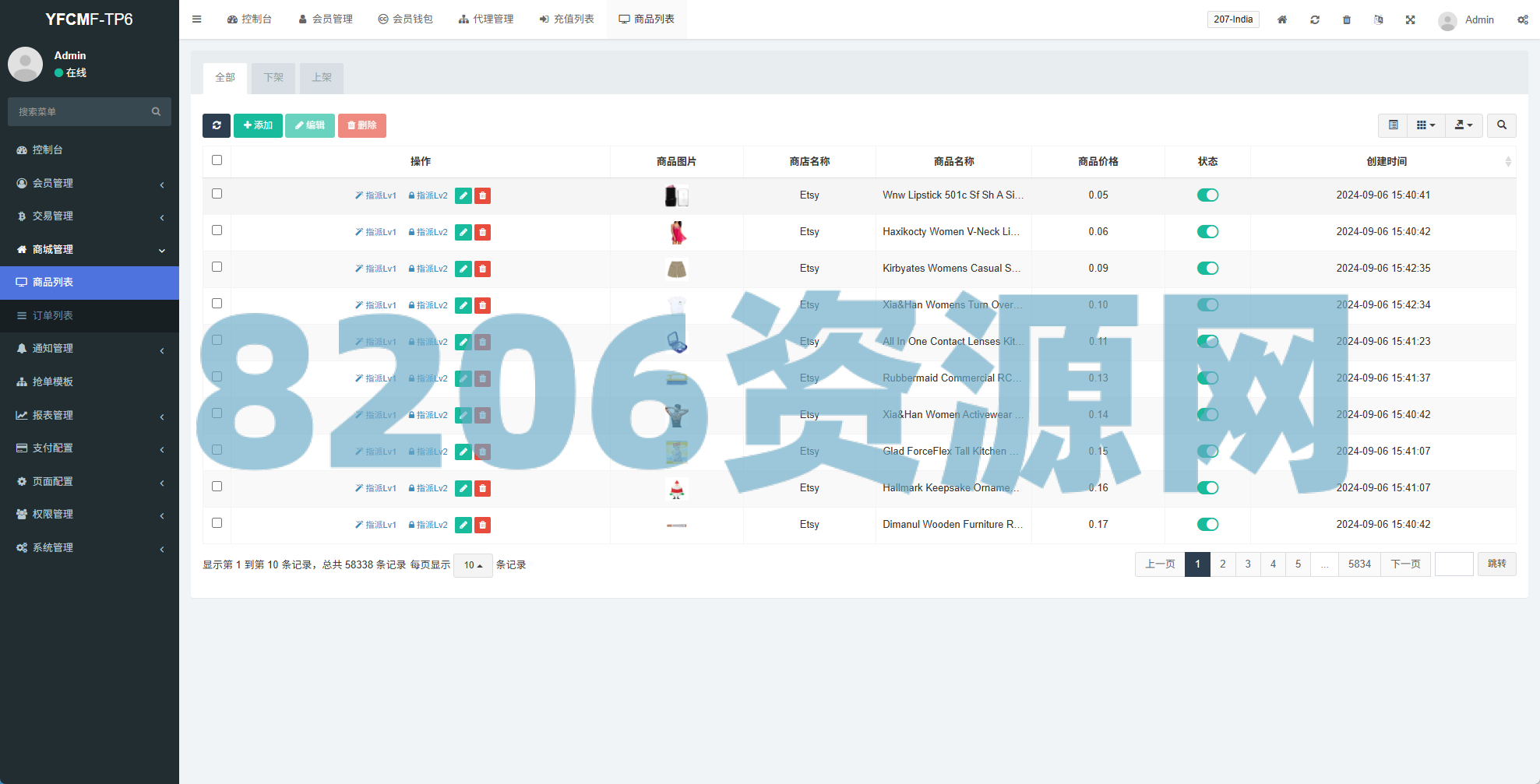Open the columns grid dropdown
The height and width of the screenshot is (784, 1540).
[1425, 125]
